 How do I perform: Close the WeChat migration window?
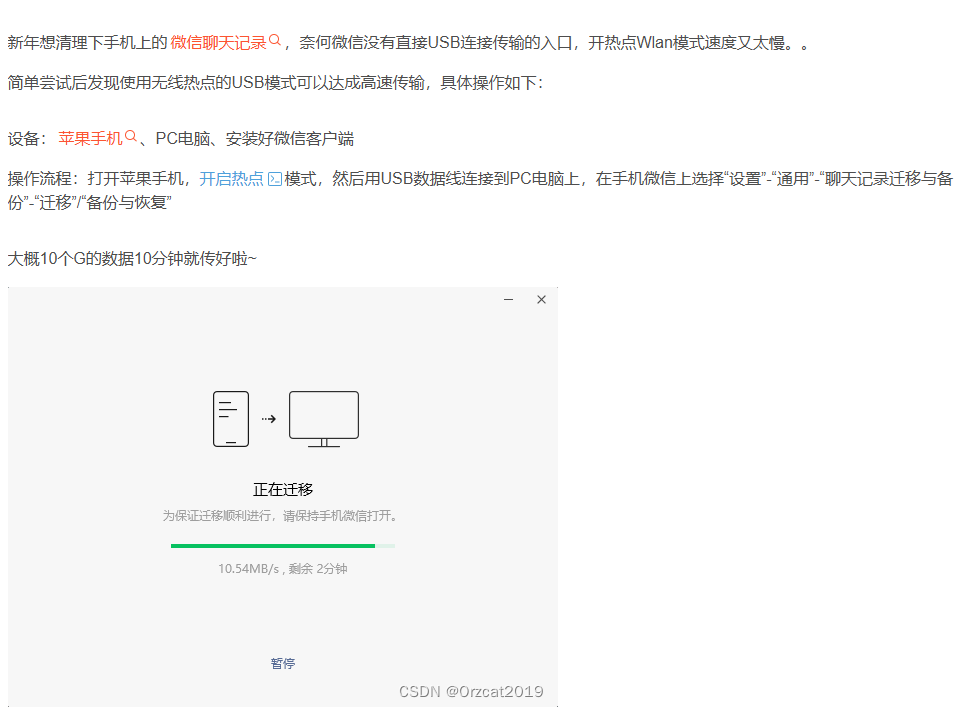tap(541, 299)
